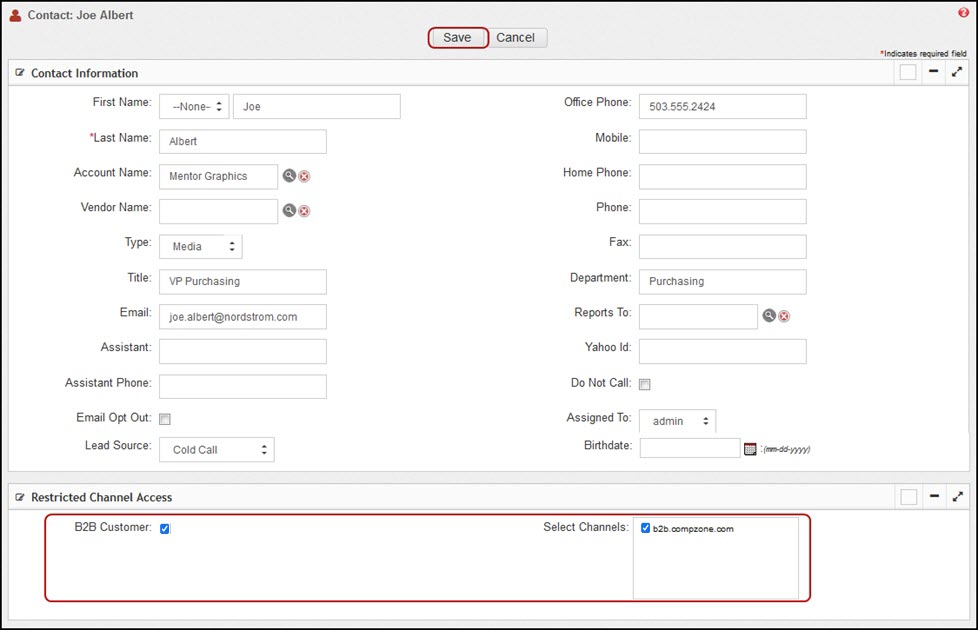This screenshot has height=630, width=978.
Task: Open the salutation --None-- dropdown
Action: click(x=194, y=107)
